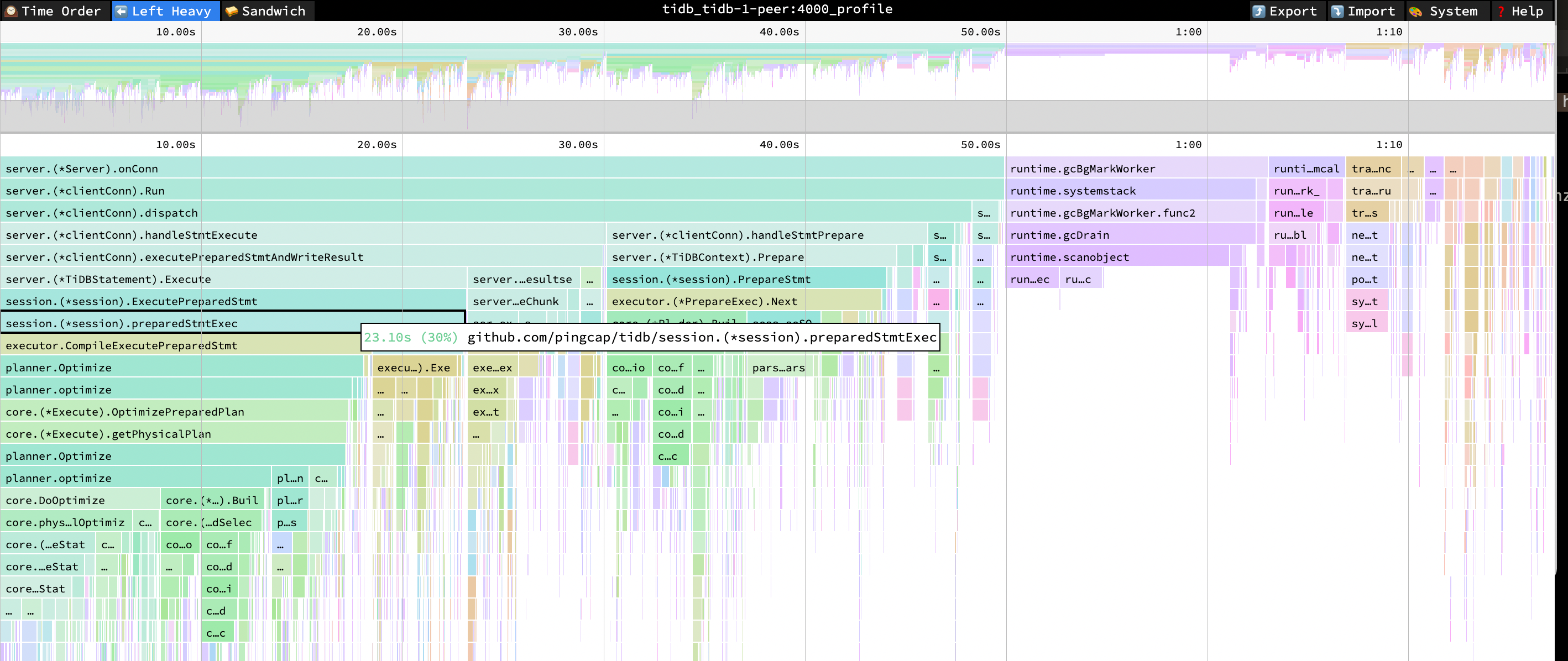The height and width of the screenshot is (661, 1568).
Task: Click the profile title tidb_tidb-1-peer:4000_profile
Action: (777, 9)
